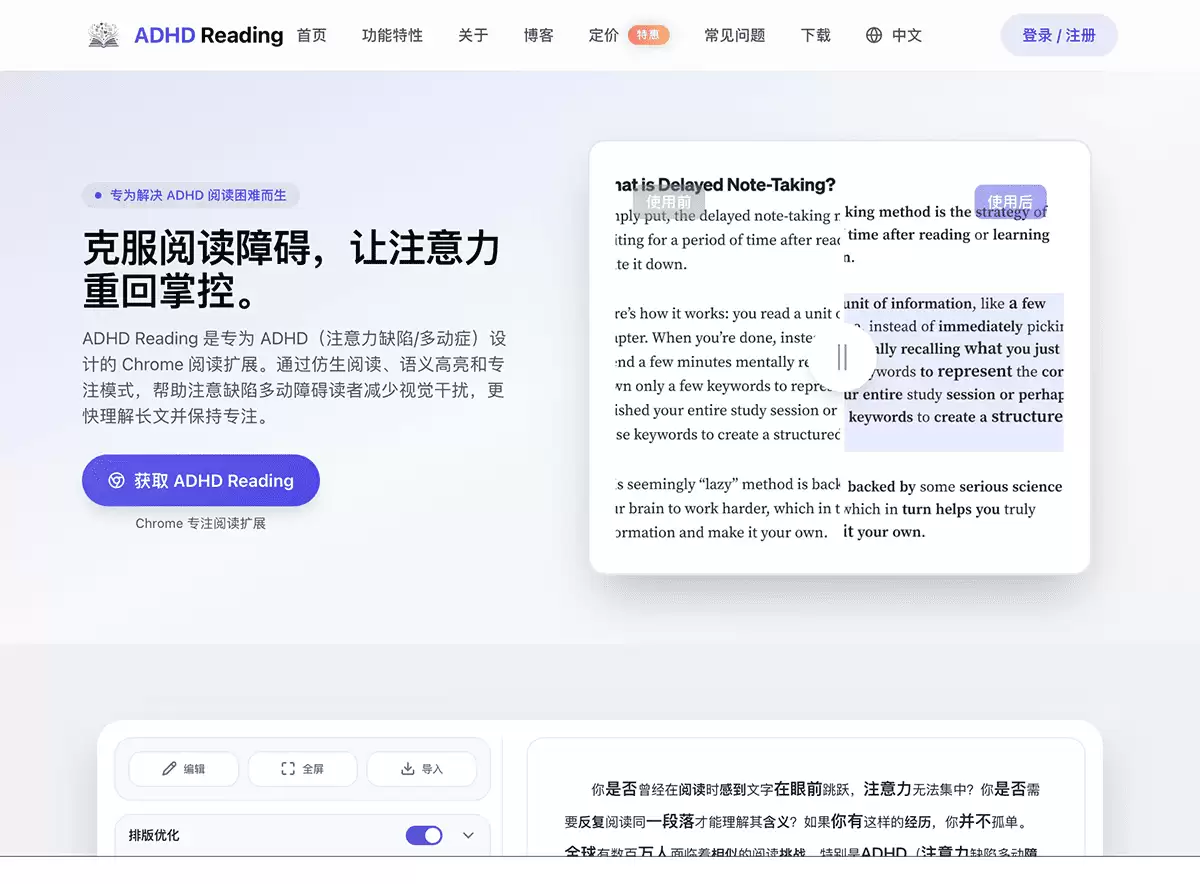Open the 定价 nav item

pyautogui.click(x=604, y=35)
